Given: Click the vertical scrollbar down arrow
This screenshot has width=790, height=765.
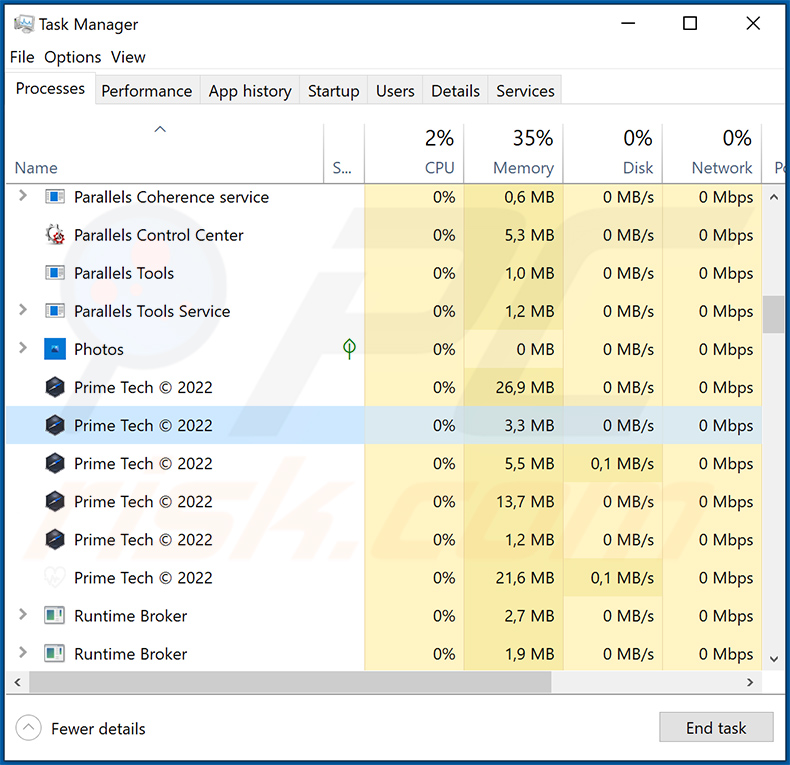Looking at the screenshot, I should (x=773, y=659).
